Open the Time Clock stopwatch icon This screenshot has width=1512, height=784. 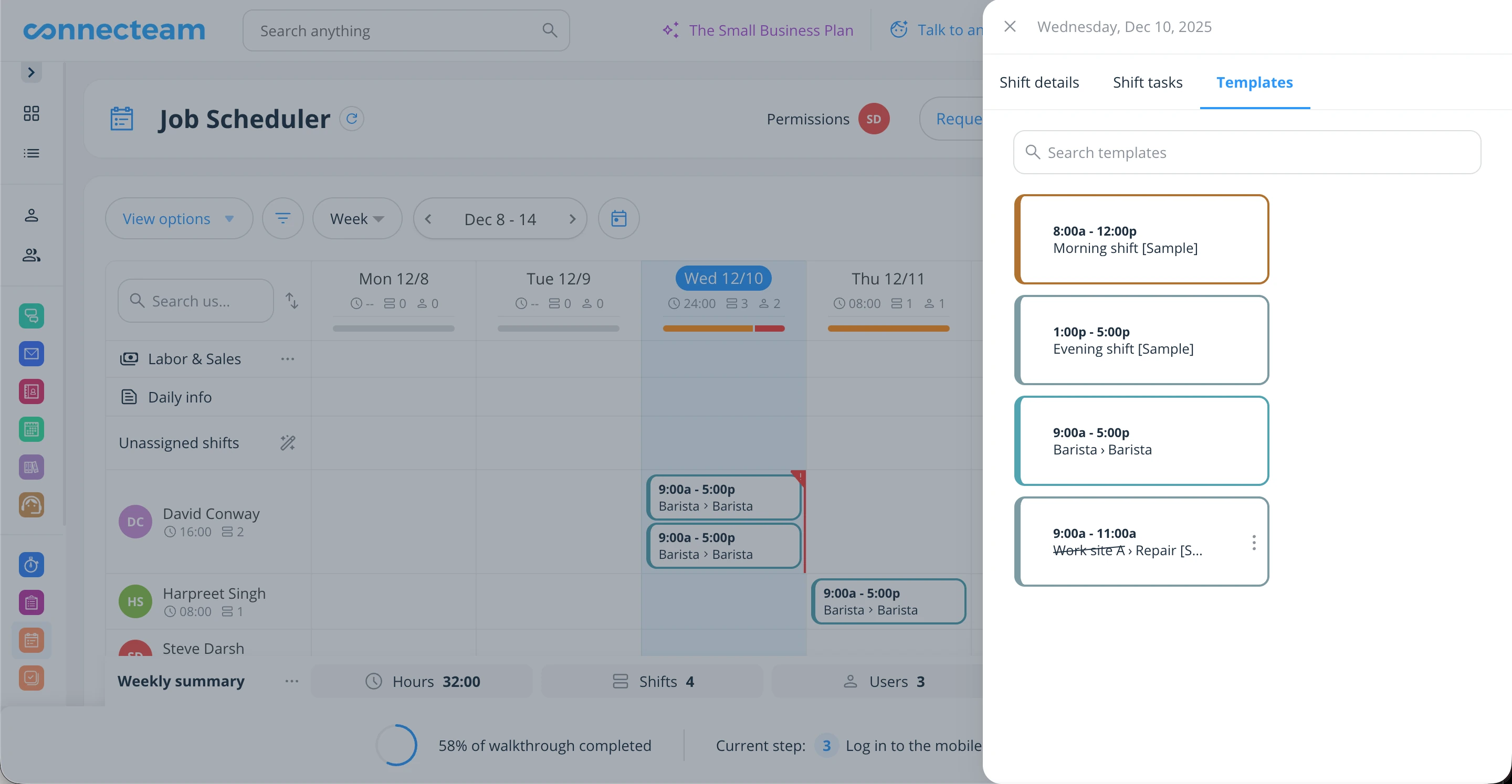tap(31, 565)
